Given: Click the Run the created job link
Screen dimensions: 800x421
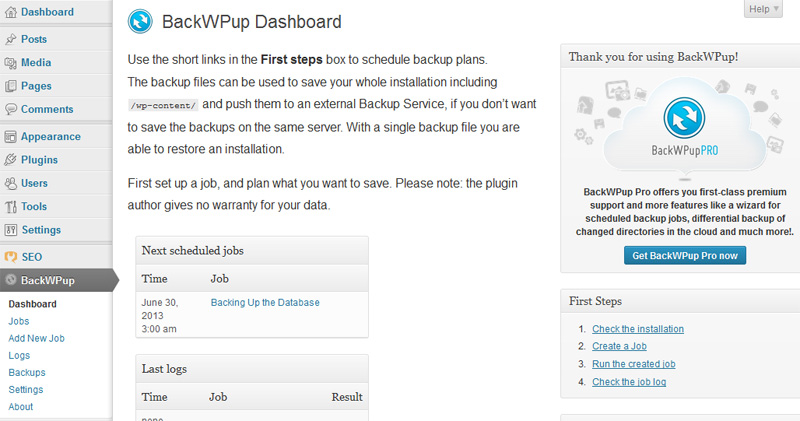Looking at the screenshot, I should (634, 364).
